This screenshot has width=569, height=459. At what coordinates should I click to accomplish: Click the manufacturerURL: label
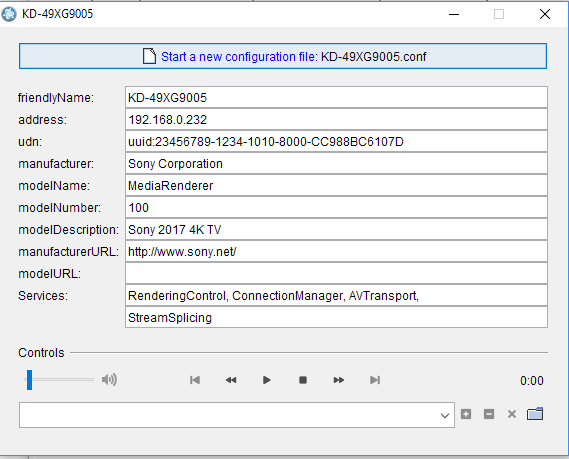[69, 251]
